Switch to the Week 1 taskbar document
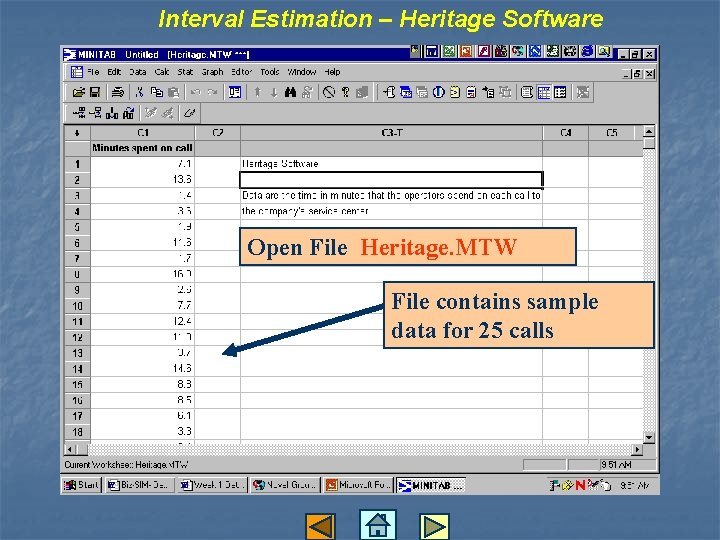The height and width of the screenshot is (540, 720). click(x=213, y=485)
